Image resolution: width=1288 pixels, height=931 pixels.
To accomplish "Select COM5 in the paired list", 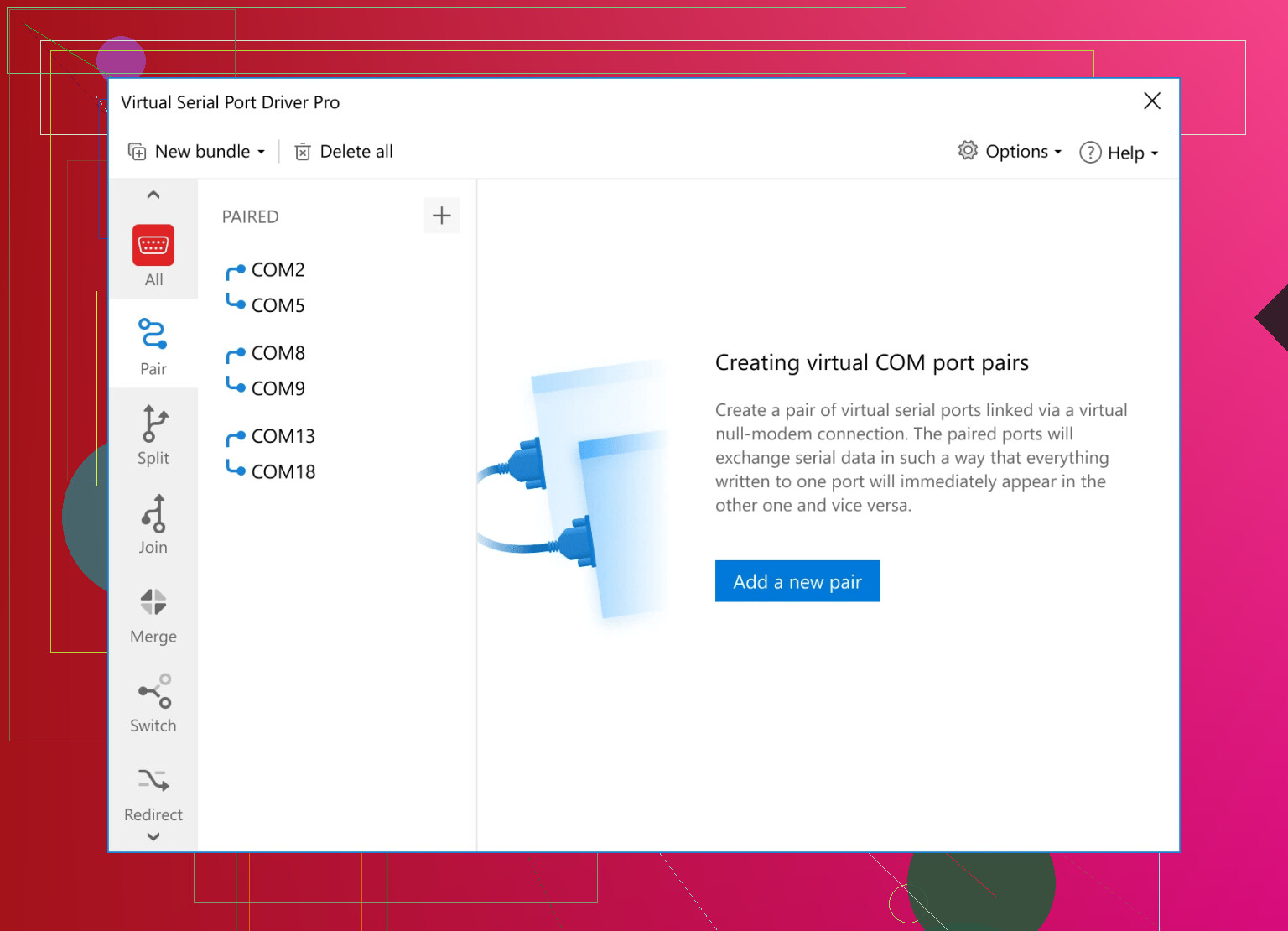I will (278, 305).
